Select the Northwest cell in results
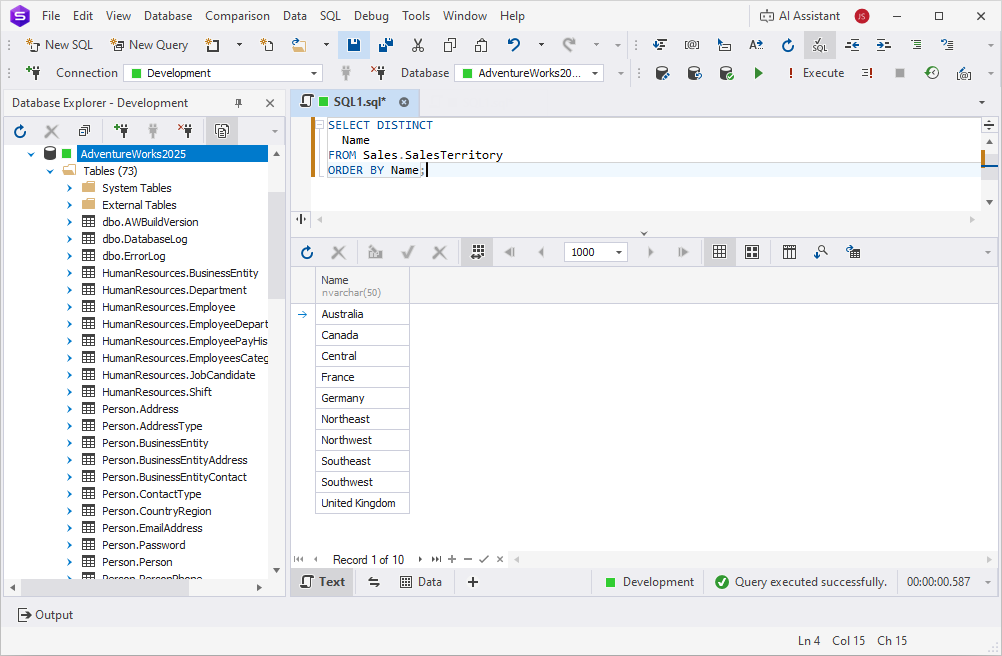Screen dimensions: 1002x656 (362, 440)
